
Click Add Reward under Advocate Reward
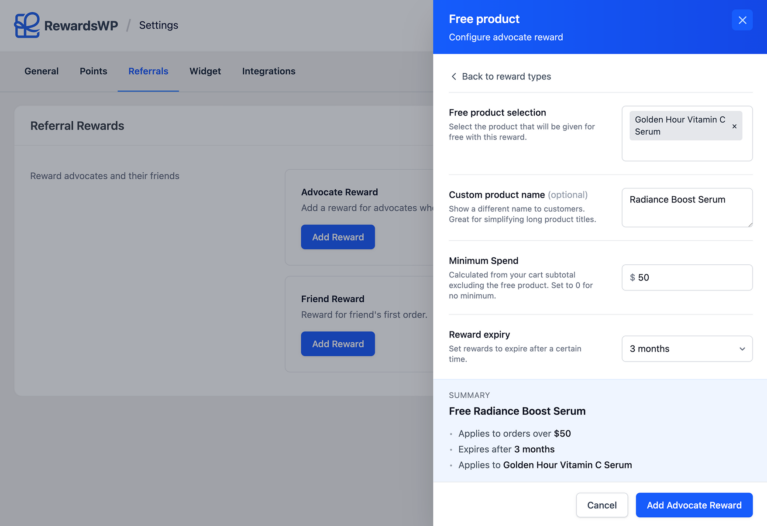pos(337,237)
